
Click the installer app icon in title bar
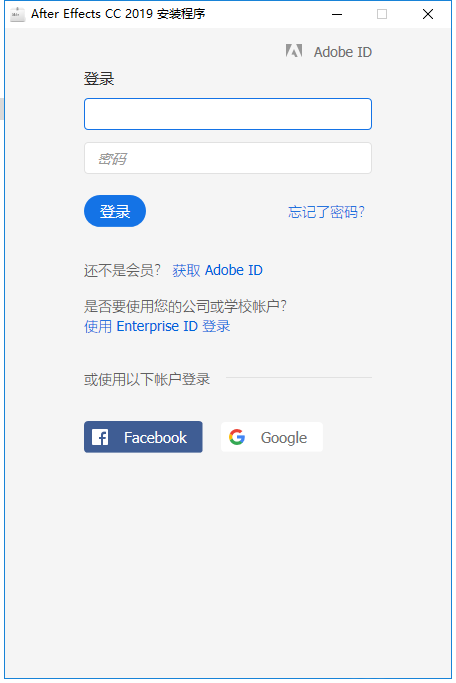point(17,14)
